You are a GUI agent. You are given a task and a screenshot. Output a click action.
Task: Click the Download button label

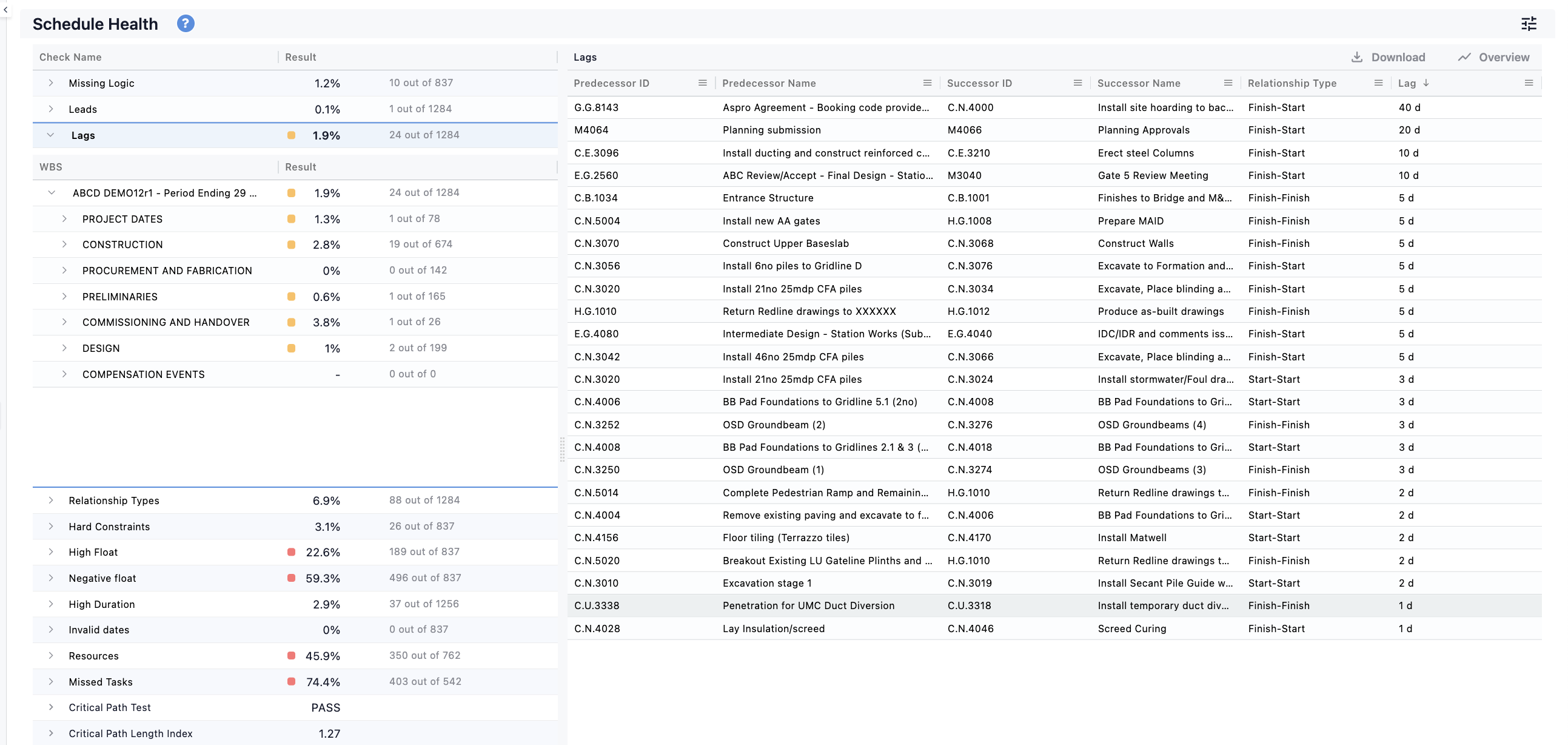[1398, 57]
